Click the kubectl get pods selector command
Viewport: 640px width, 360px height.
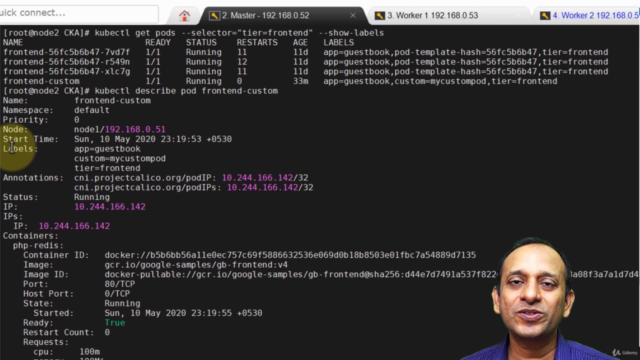coord(239,33)
